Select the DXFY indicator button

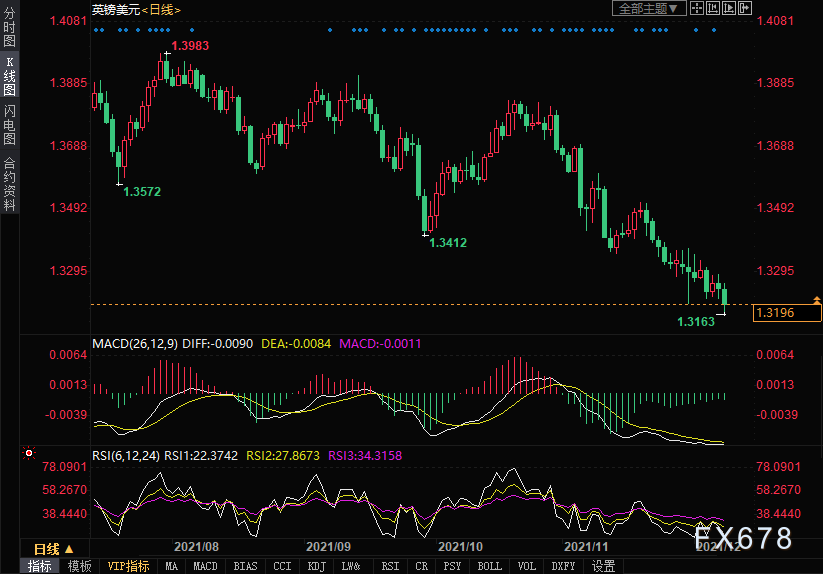coord(563,566)
